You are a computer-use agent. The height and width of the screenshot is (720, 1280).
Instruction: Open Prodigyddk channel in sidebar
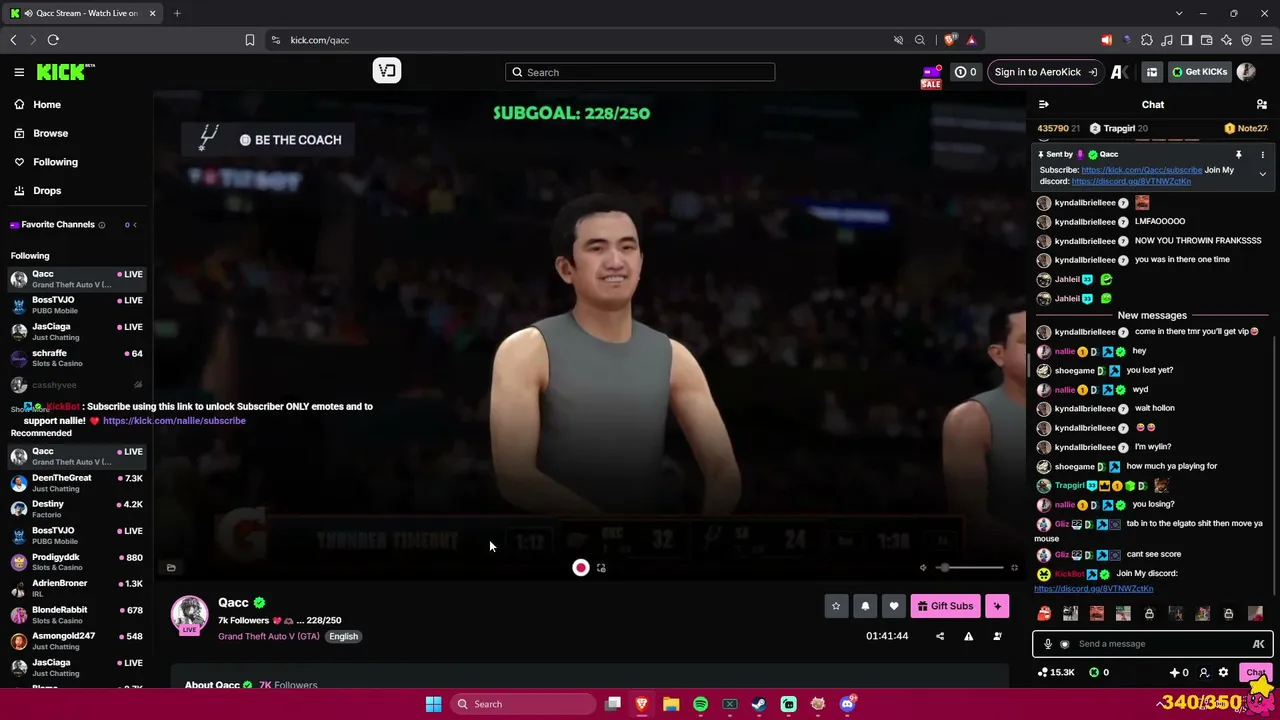coord(77,563)
